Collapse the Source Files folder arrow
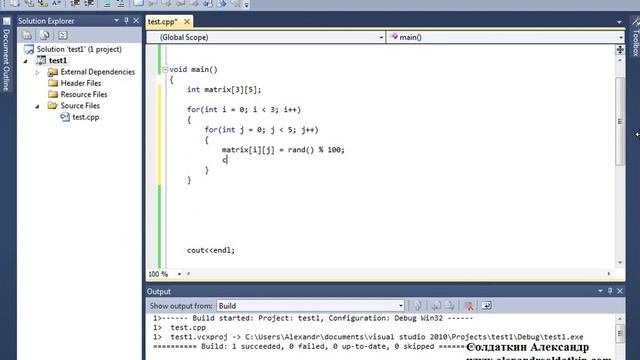640x360 pixels. pyautogui.click(x=37, y=106)
